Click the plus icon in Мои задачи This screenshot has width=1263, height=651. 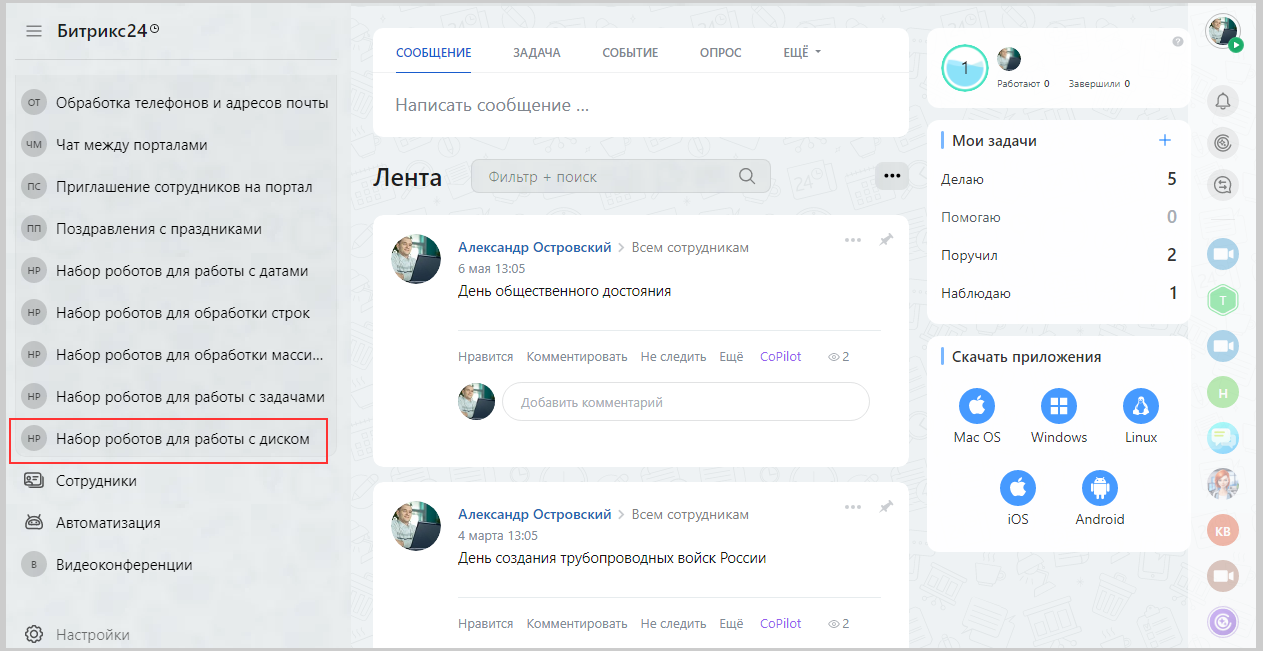pos(1164,141)
